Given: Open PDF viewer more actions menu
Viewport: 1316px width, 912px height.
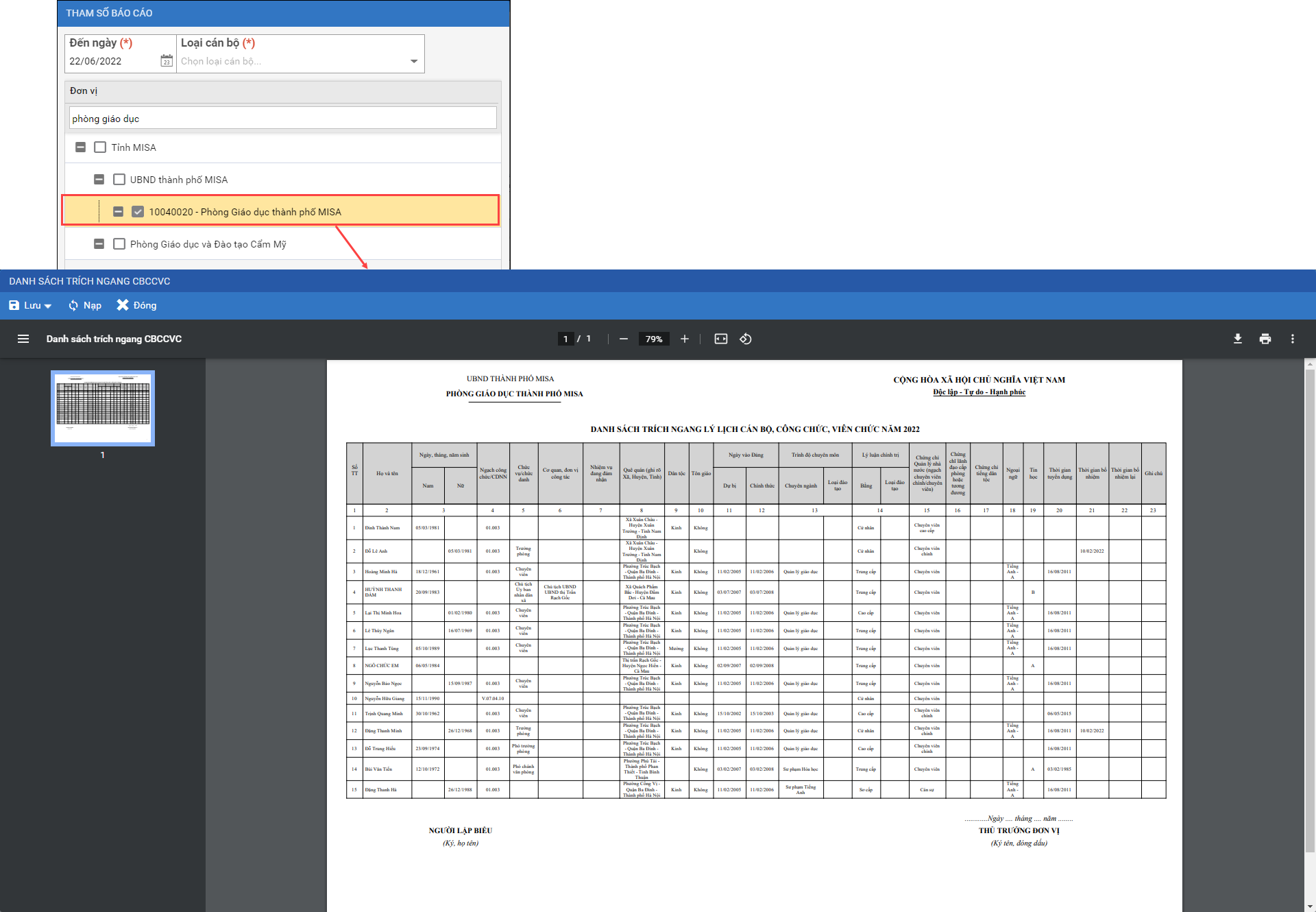Looking at the screenshot, I should point(1292,339).
